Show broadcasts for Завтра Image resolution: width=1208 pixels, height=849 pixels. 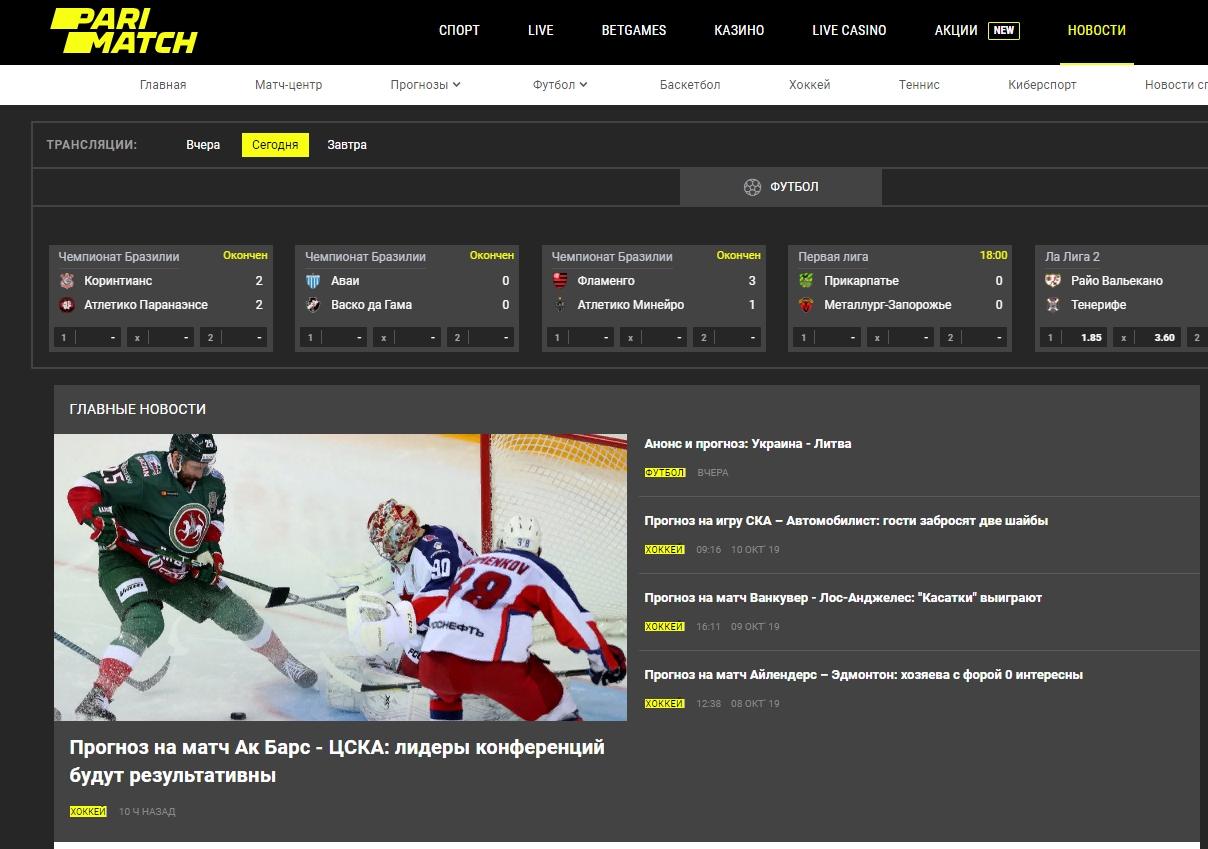347,145
